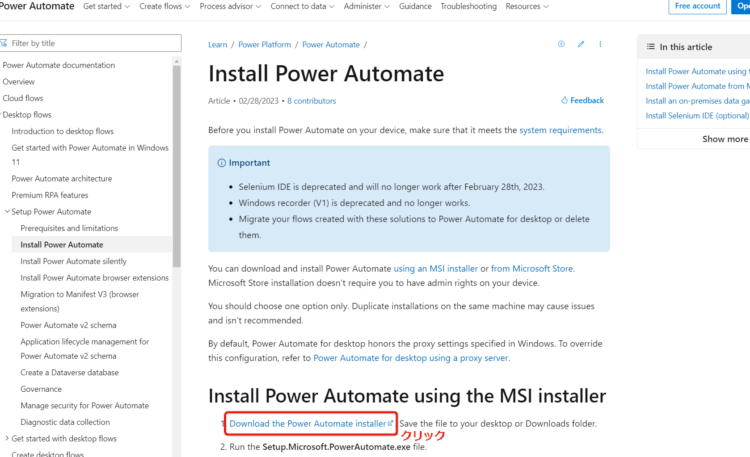
Task: Open Create a Dataverse database page
Action: click(x=69, y=373)
